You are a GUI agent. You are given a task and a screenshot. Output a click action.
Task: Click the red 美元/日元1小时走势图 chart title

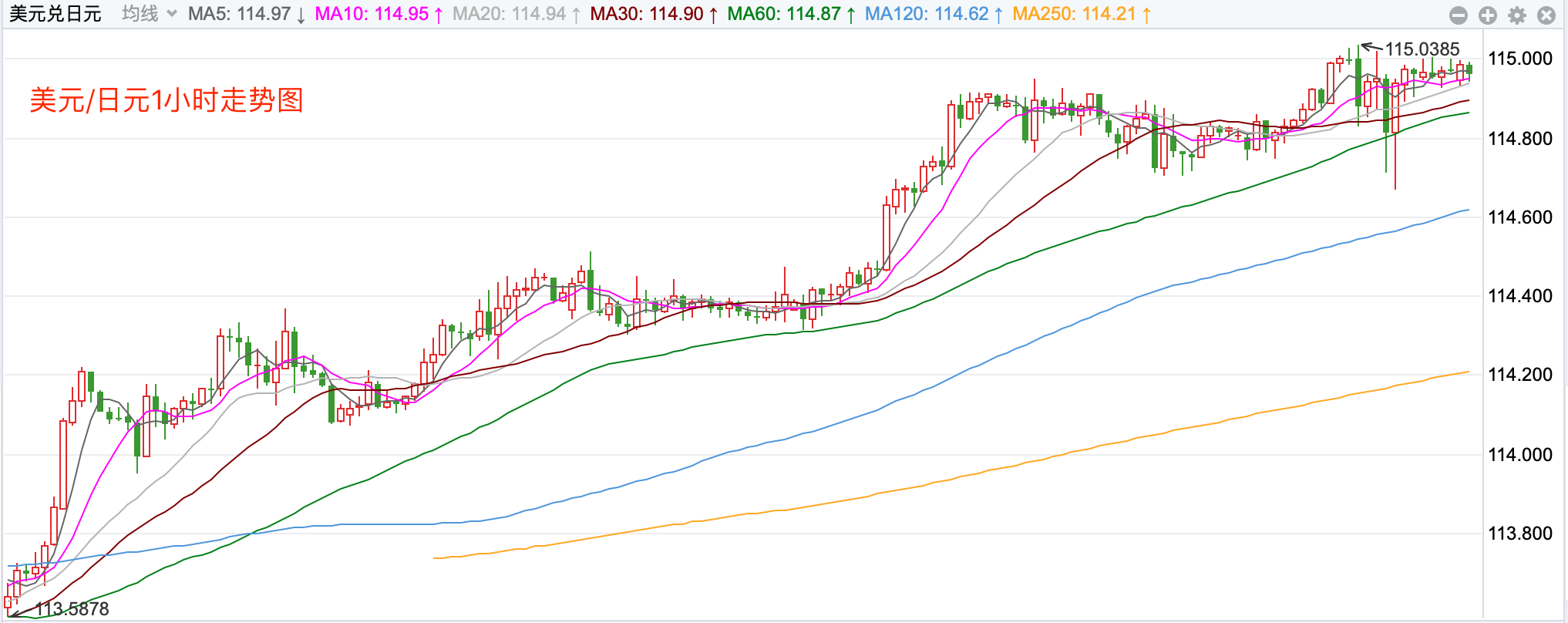[x=167, y=100]
